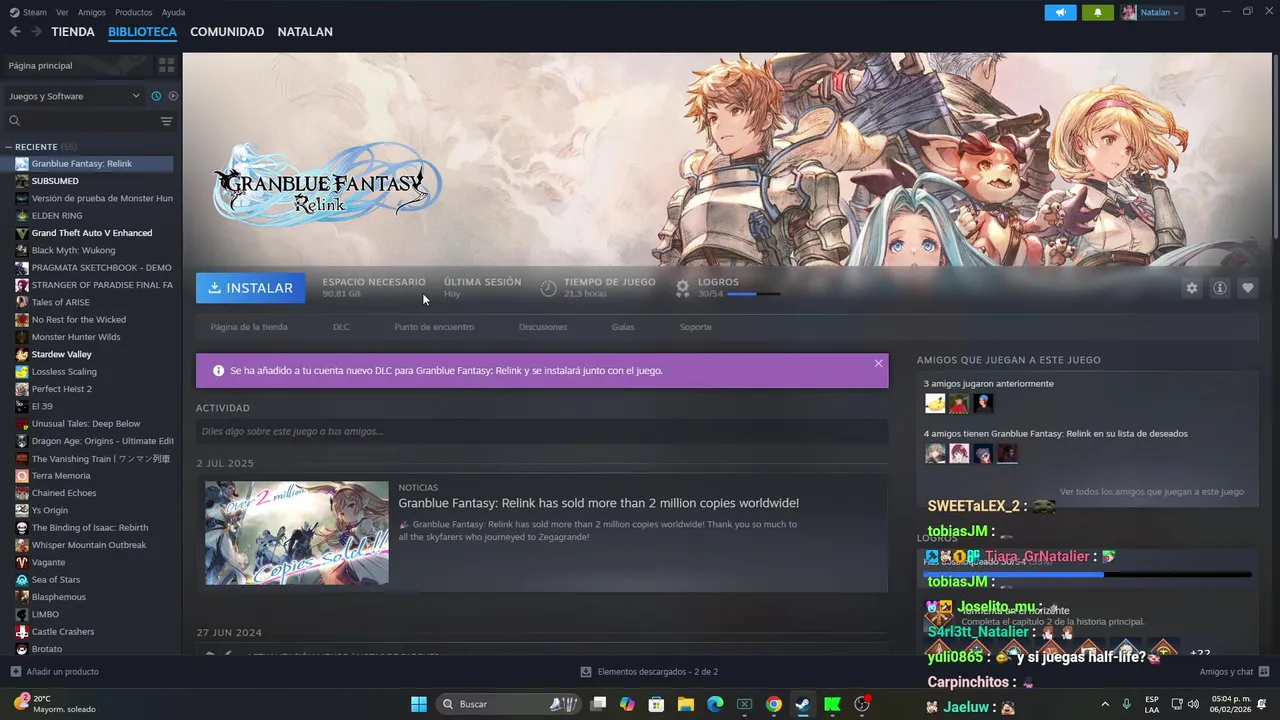Click the Castle Crashers game icon
1280x720 pixels.
[x=22, y=632]
